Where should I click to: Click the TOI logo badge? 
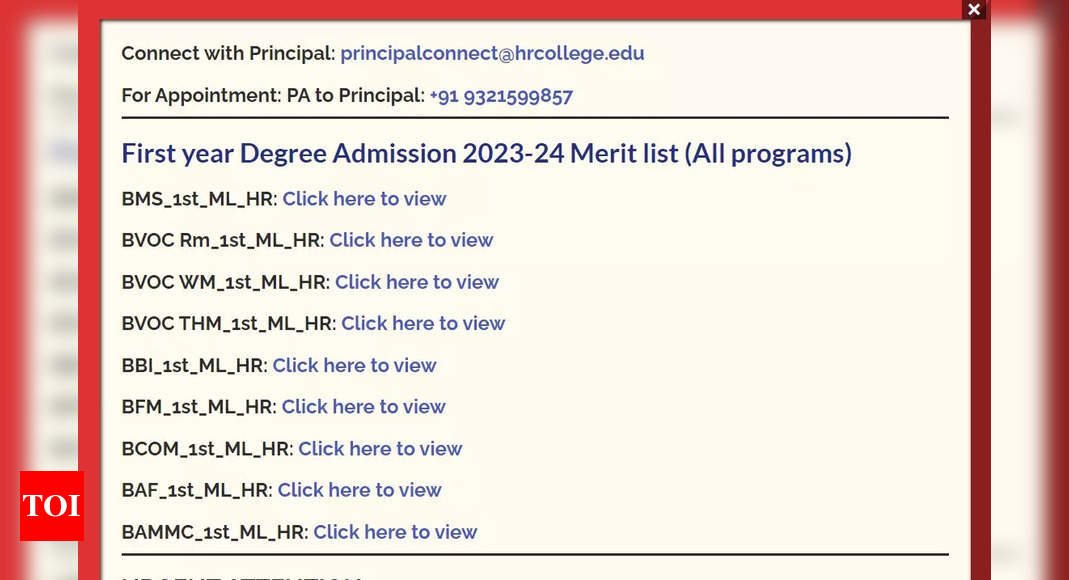(x=52, y=506)
